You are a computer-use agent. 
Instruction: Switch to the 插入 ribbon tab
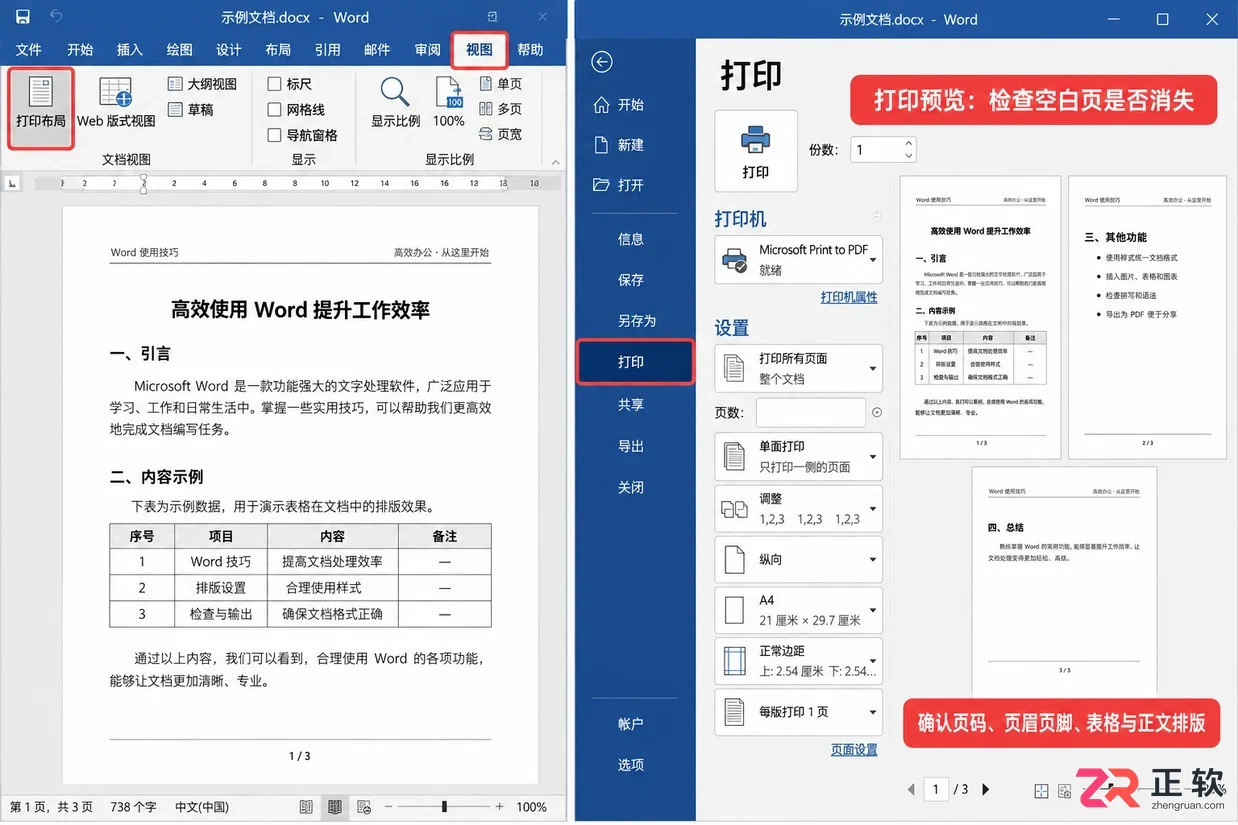point(130,50)
